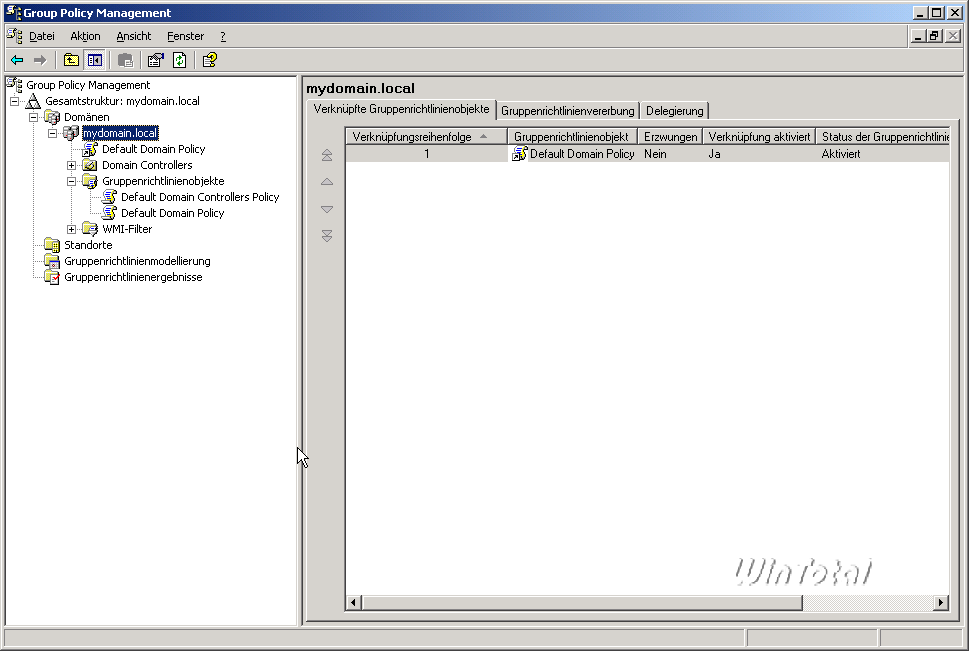The width and height of the screenshot is (969, 651).
Task: Click the mydomain.local domain server icon
Action: [71, 133]
